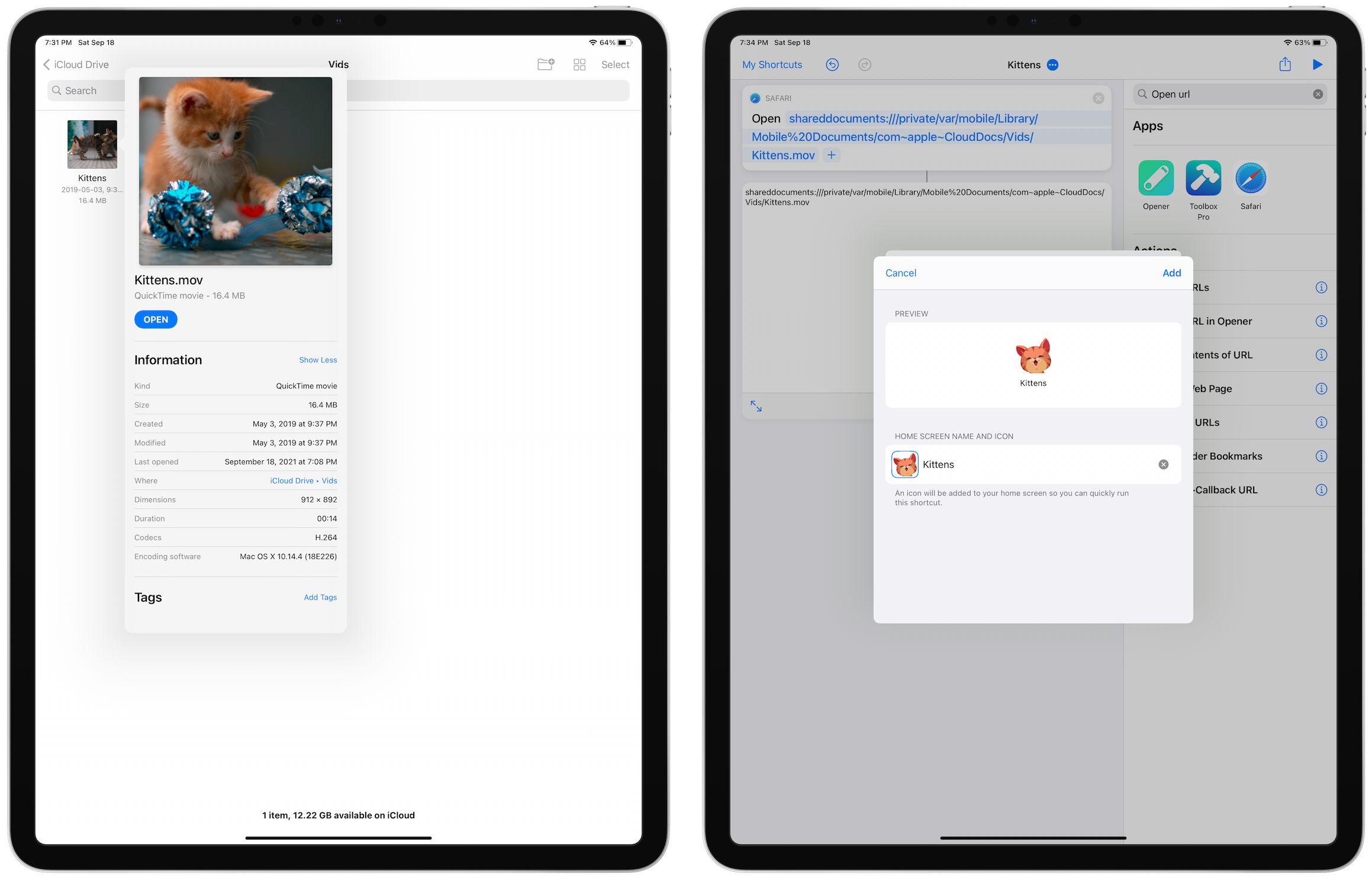Image resolution: width=1372 pixels, height=880 pixels.
Task: Click the Open button for Kittens.mov
Action: 155,319
